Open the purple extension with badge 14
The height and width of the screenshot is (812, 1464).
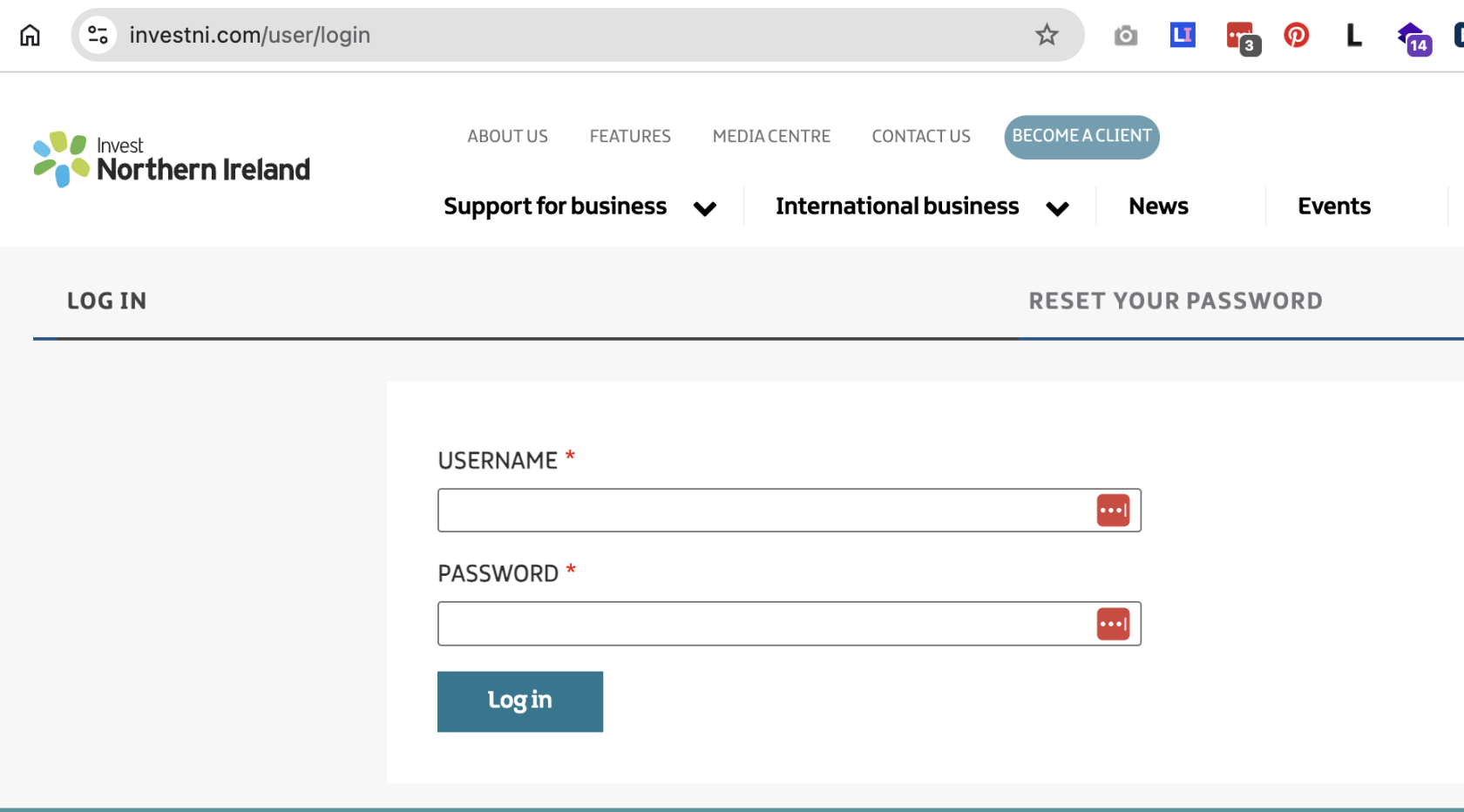tap(1413, 37)
